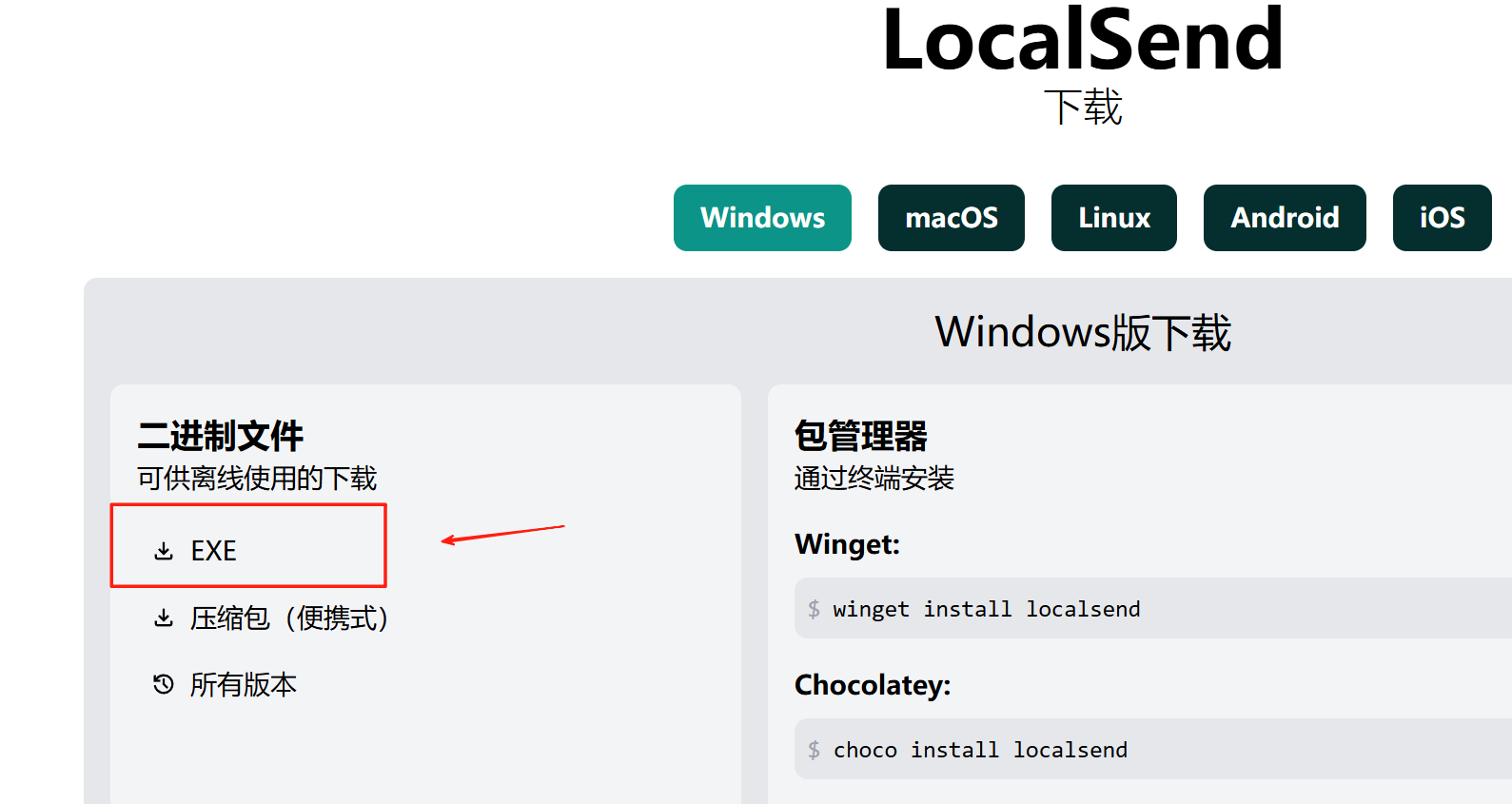Open the Linux downloads tab
Screen dimensions: 1512x804
[1113, 218]
